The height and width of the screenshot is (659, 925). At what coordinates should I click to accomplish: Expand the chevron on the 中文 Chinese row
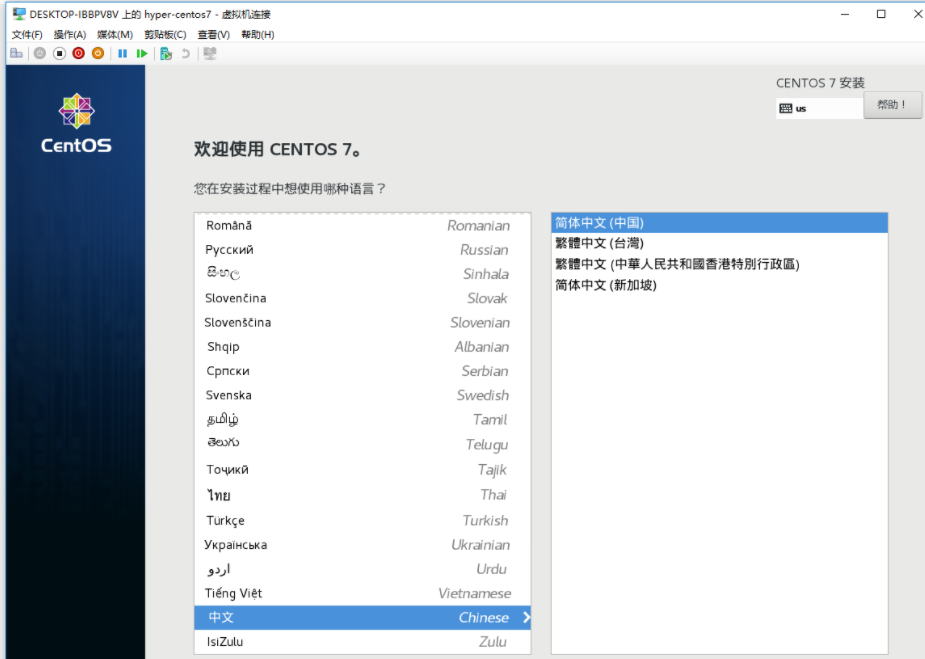pyautogui.click(x=526, y=618)
